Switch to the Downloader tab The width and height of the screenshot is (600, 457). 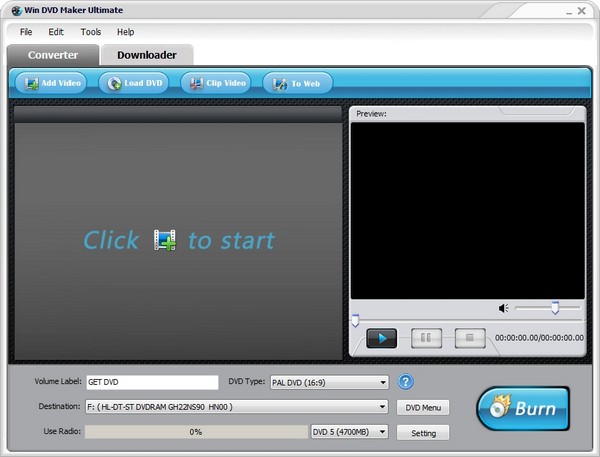pos(147,55)
